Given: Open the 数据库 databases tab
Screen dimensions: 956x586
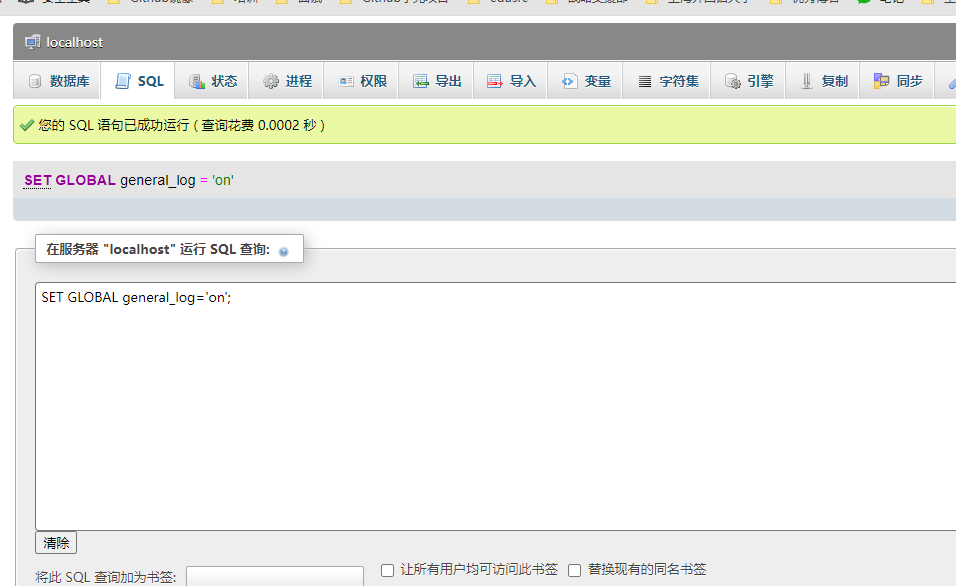Looking at the screenshot, I should click(x=57, y=80).
